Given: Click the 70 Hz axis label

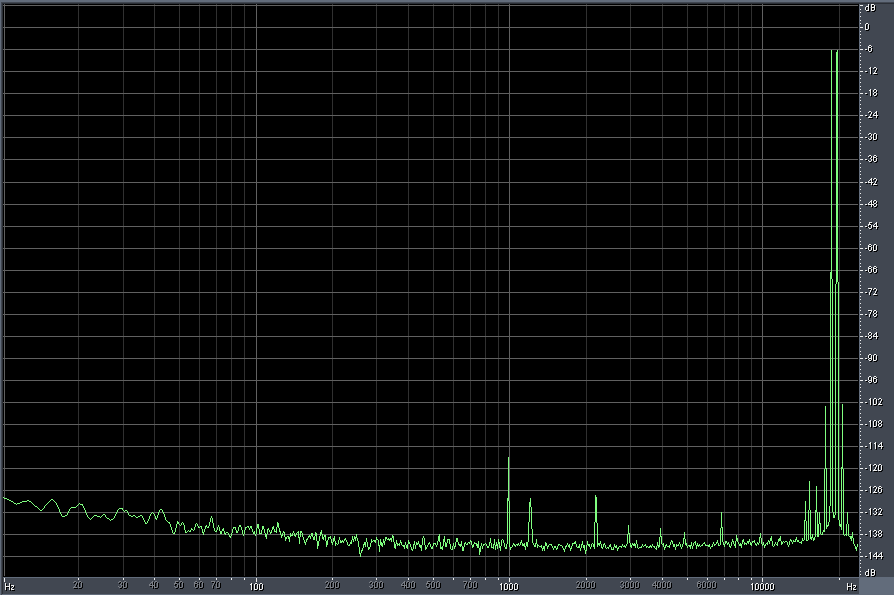Looking at the screenshot, I should [x=216, y=584].
